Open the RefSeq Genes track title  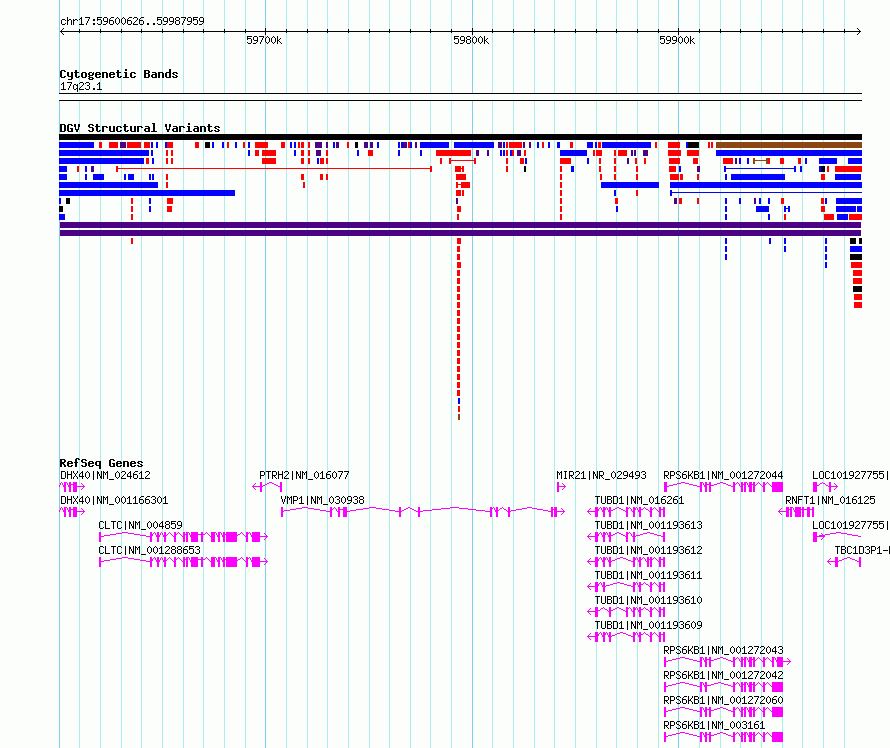pyautogui.click(x=102, y=463)
